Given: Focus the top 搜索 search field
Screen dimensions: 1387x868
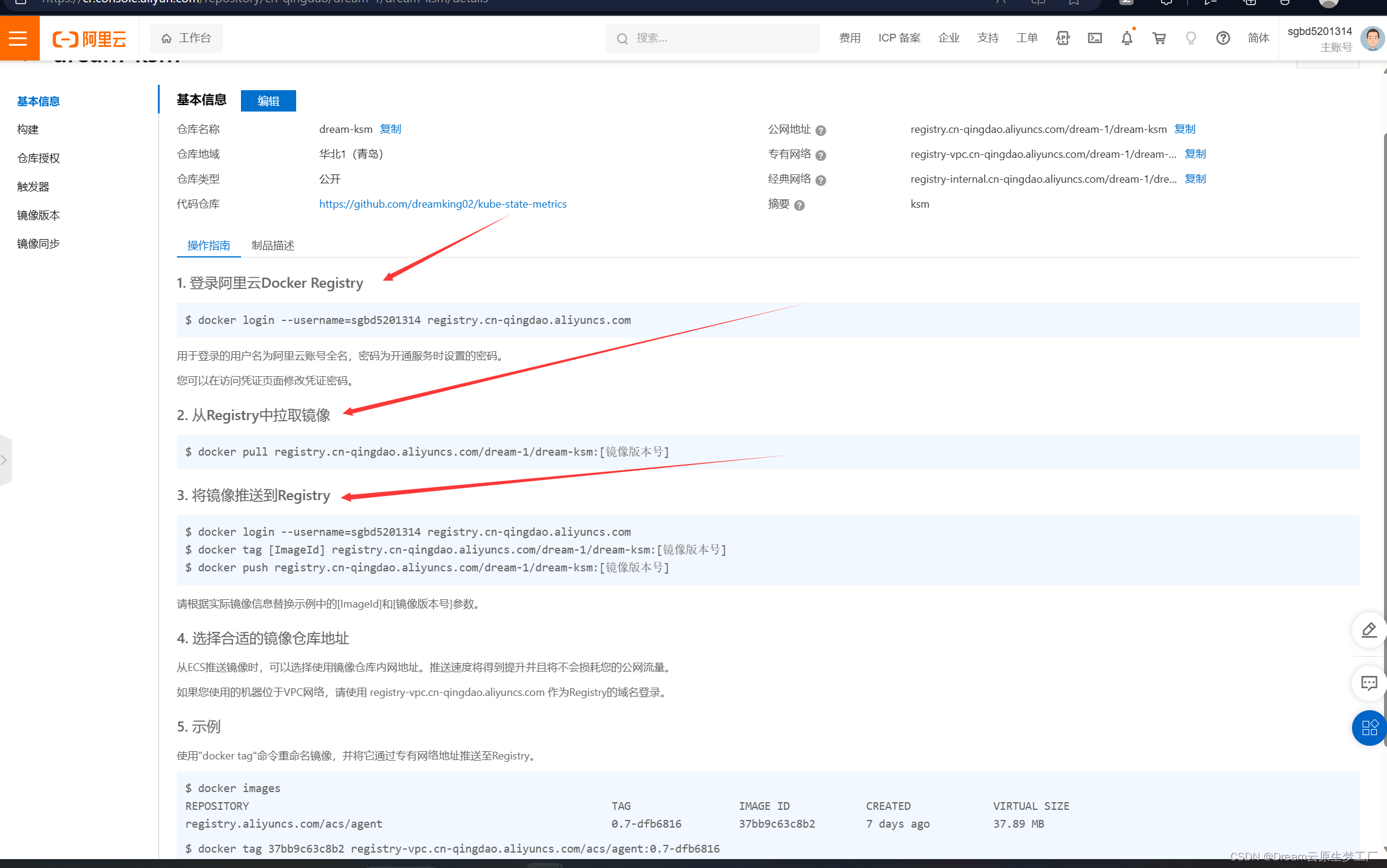Looking at the screenshot, I should coord(712,39).
